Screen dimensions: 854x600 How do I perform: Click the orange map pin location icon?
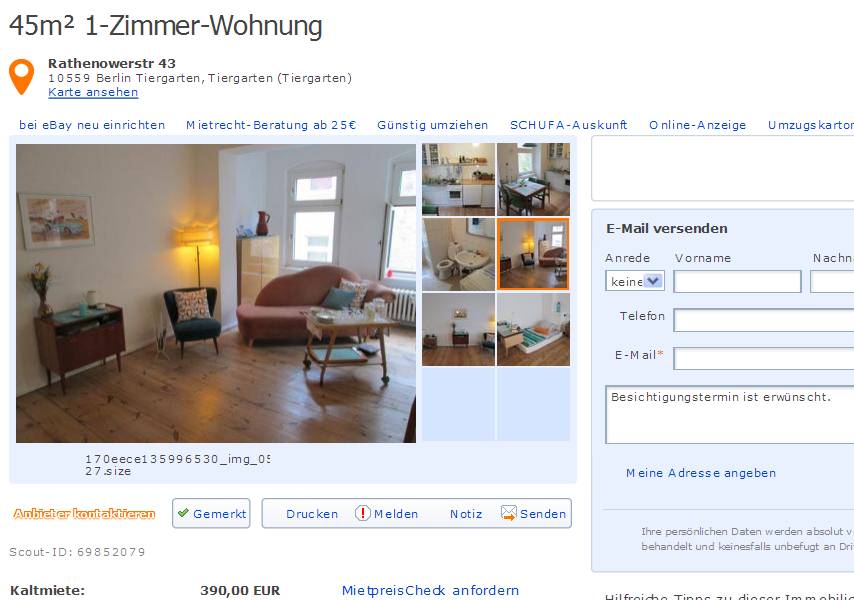click(21, 77)
